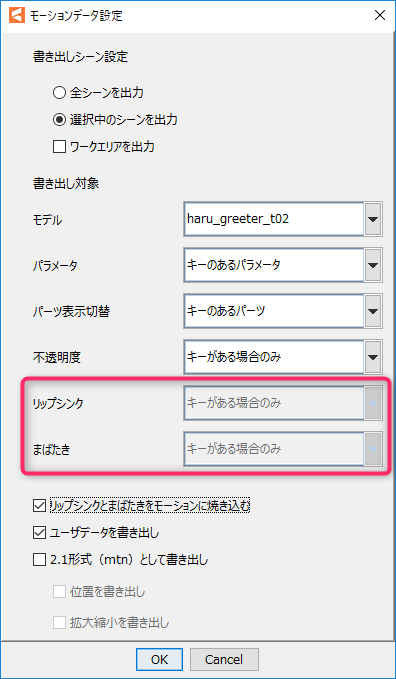Click the disabled まばたき combo box

click(283, 449)
